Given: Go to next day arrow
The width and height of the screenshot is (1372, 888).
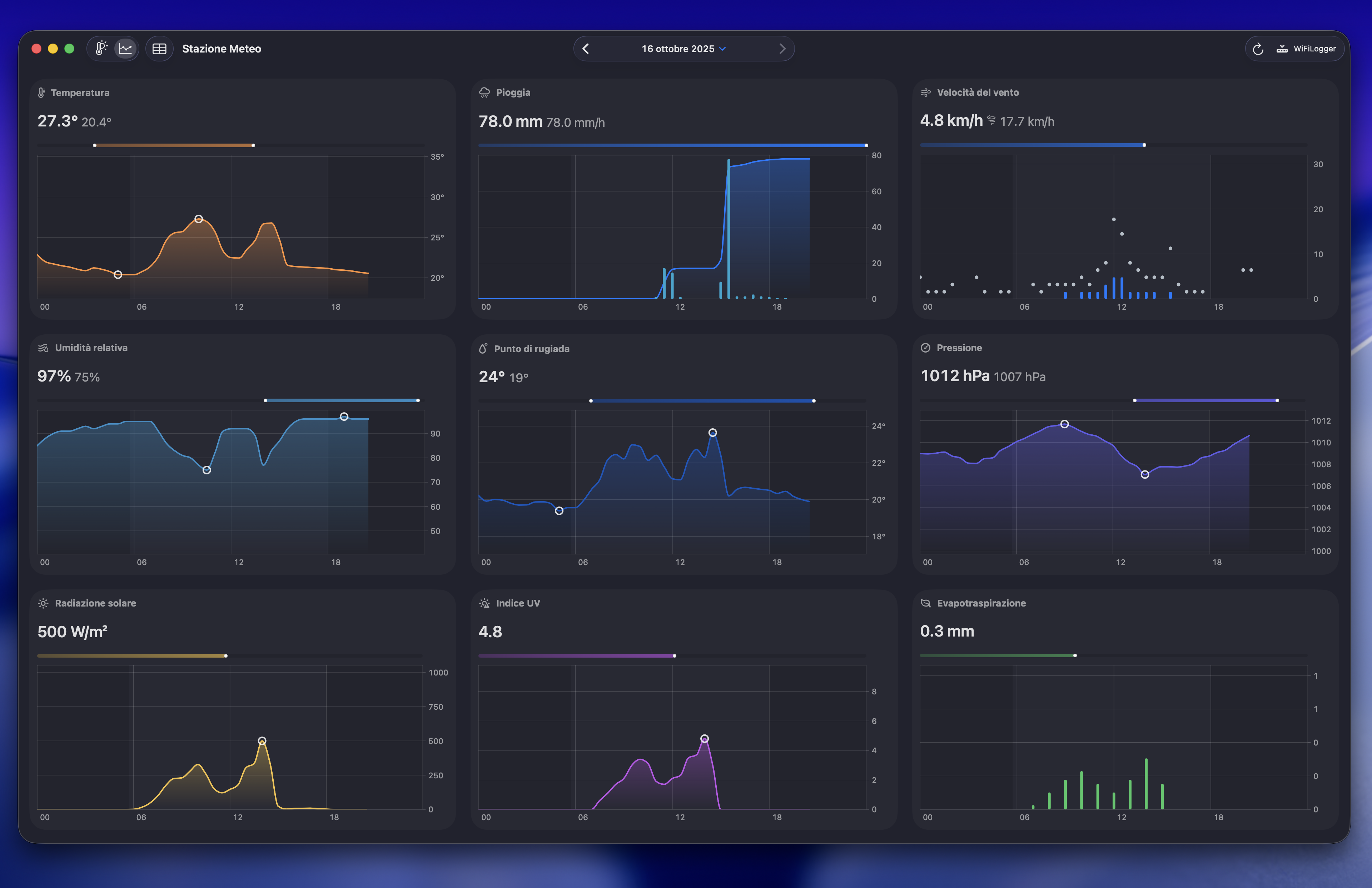Looking at the screenshot, I should 782,49.
